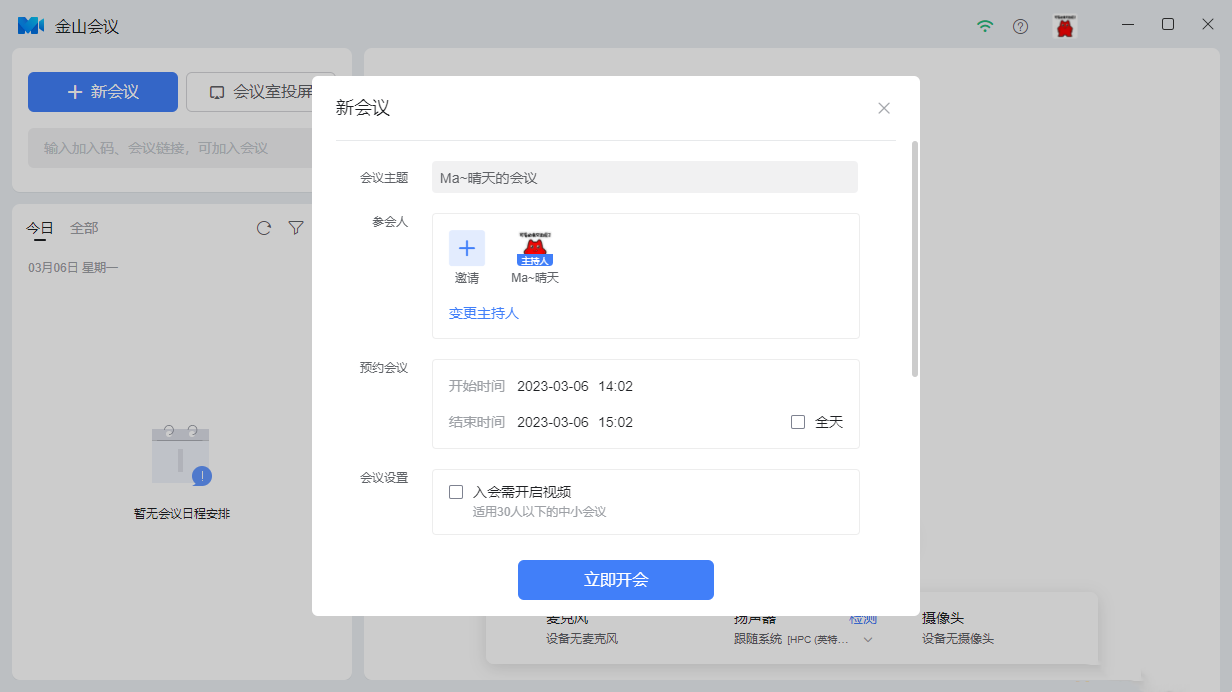Expand the speaker device dropdown chevron

(x=868, y=639)
